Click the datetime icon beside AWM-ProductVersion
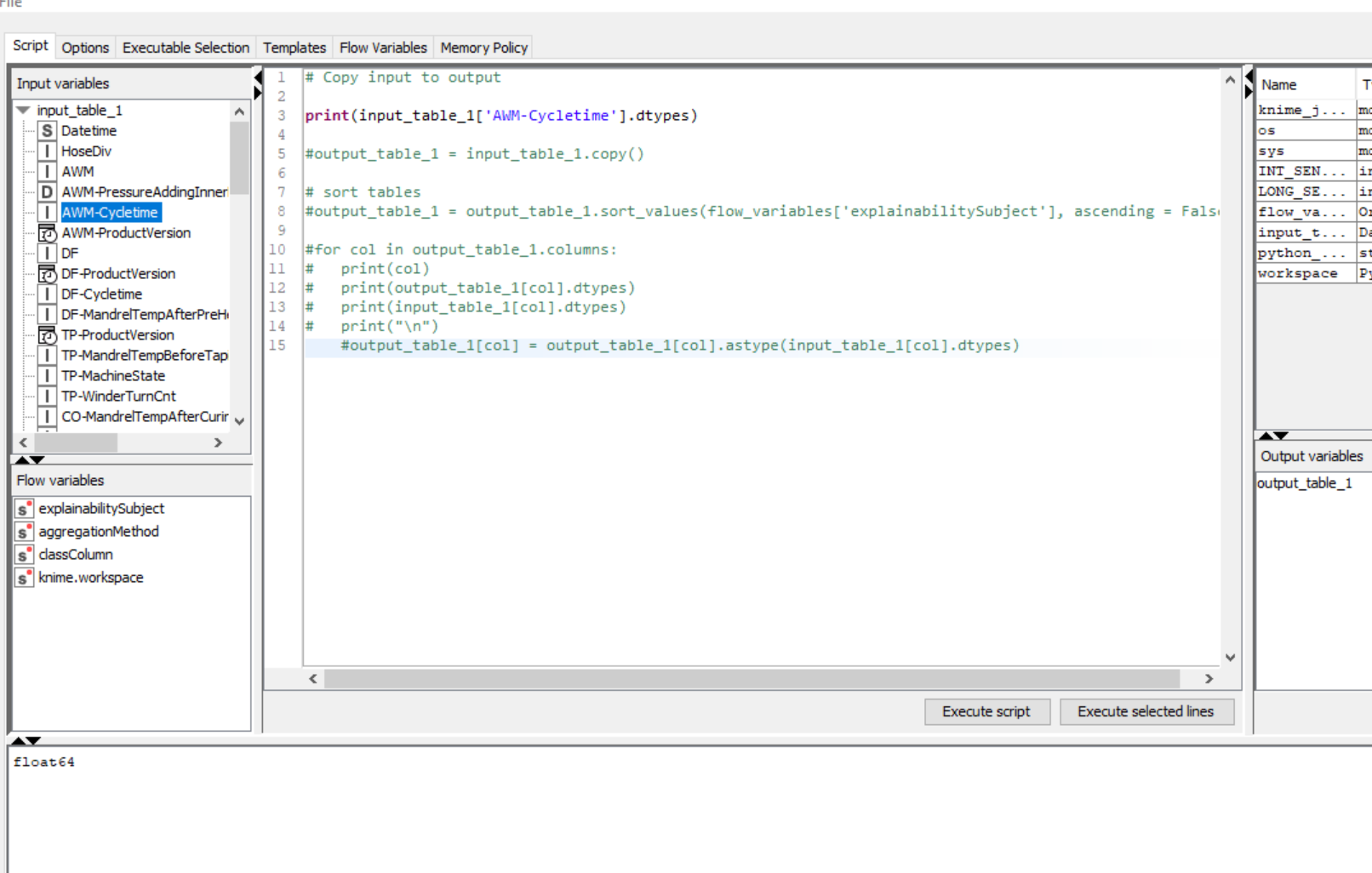Screen dimensions: 1372x873 [46, 232]
